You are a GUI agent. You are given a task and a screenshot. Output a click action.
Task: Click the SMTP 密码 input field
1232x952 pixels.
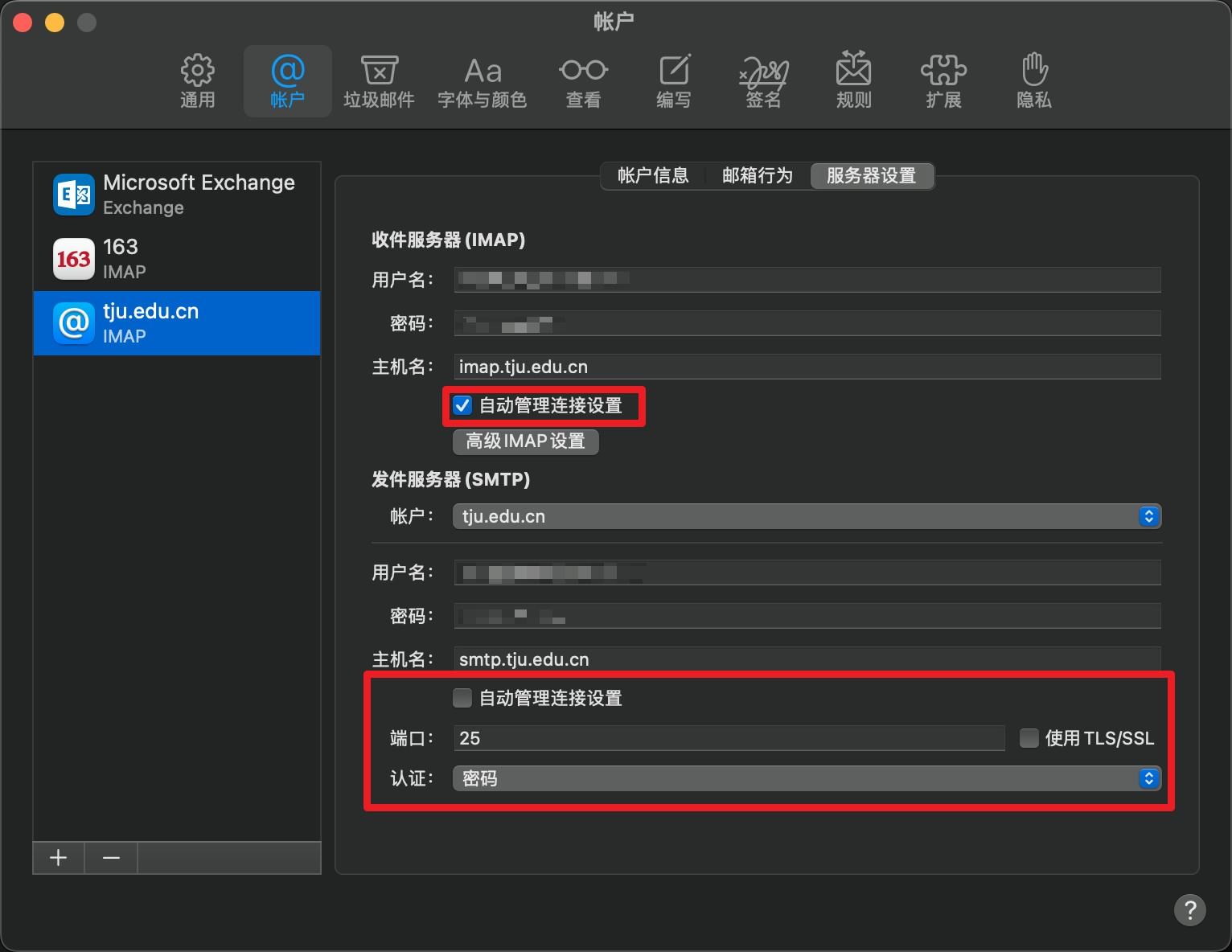click(807, 616)
